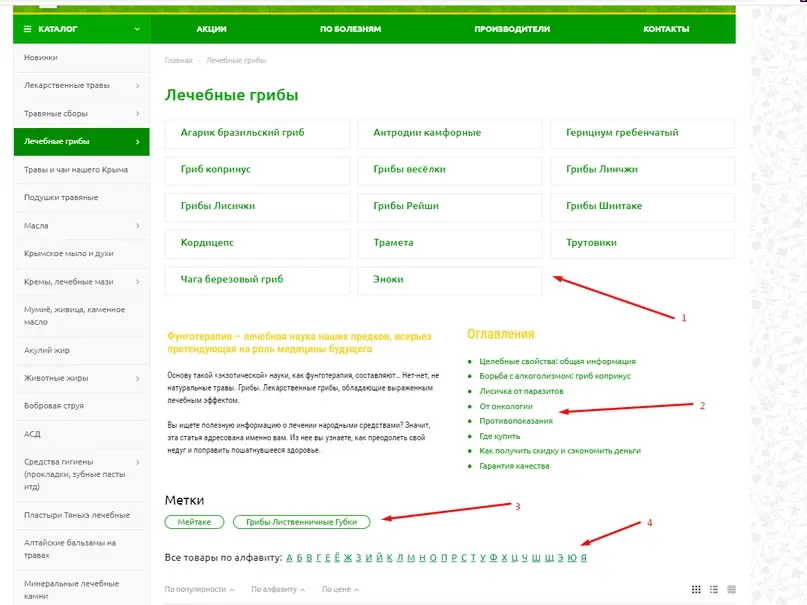Click the hamburger icon beside Каталог
This screenshot has height=605, width=807.
click(29, 30)
